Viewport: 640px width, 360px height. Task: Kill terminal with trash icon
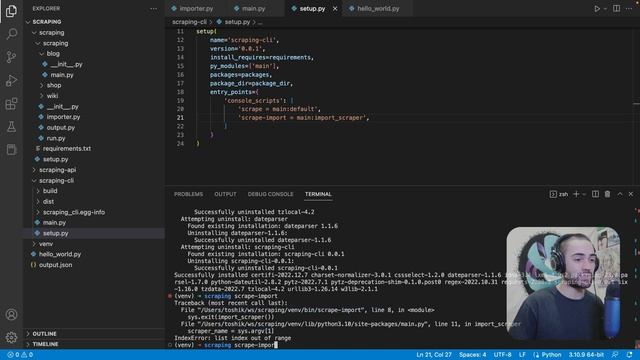point(607,194)
